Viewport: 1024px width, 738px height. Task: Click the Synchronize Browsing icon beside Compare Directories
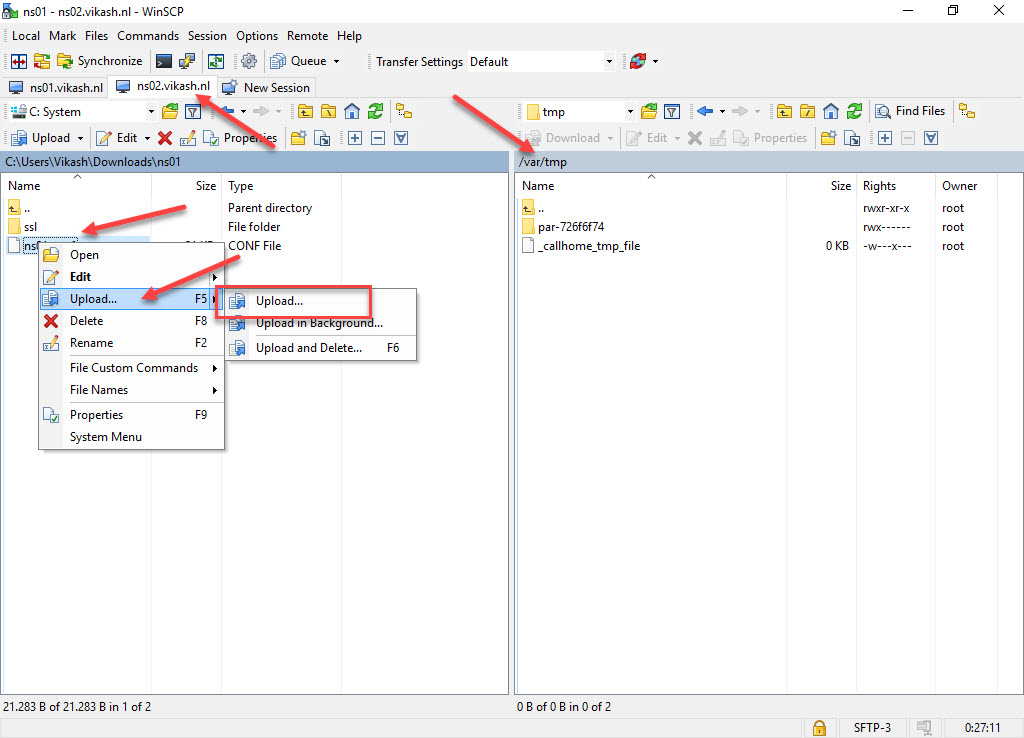pyautogui.click(x=42, y=61)
